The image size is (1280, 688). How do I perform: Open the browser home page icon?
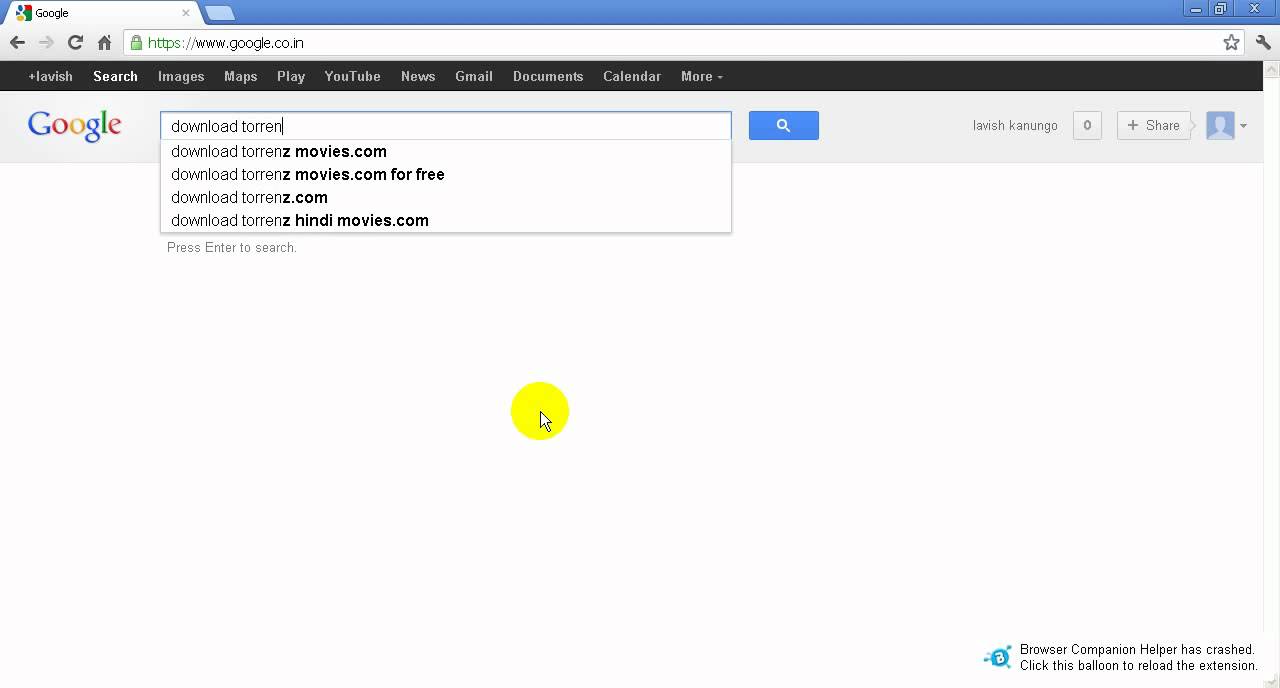point(104,43)
